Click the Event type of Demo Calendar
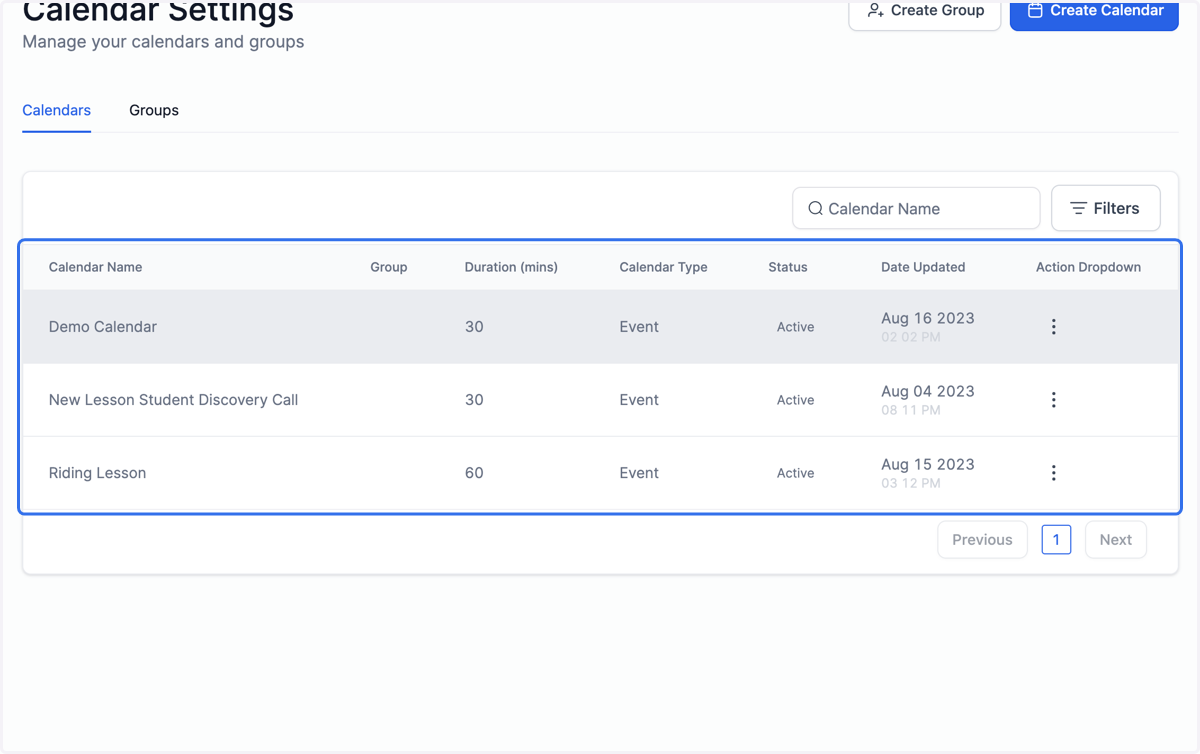The image size is (1200, 754). pos(639,327)
